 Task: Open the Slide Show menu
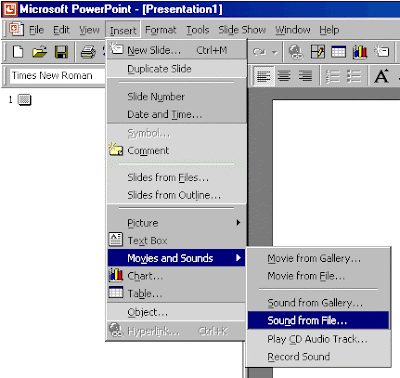click(x=242, y=30)
